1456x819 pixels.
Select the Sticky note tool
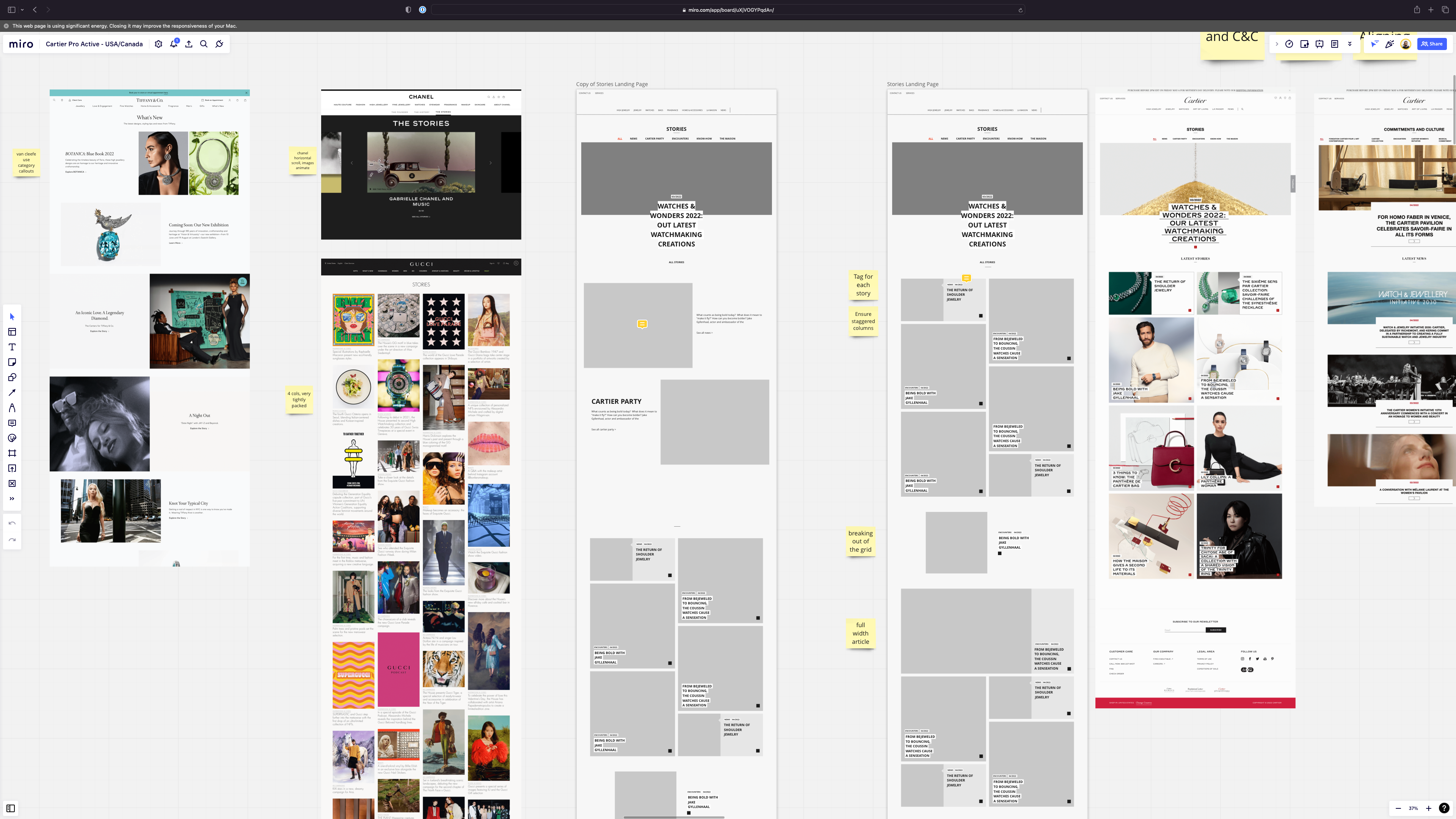pyautogui.click(x=12, y=362)
